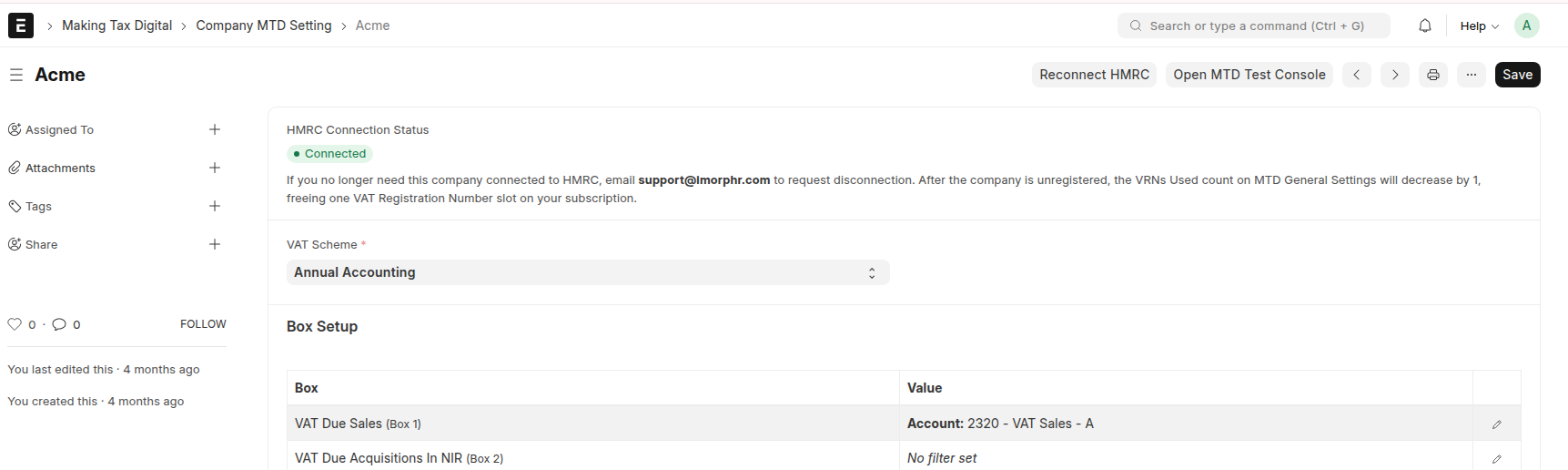Save the document
This screenshot has width=1568, height=470.
point(1517,75)
